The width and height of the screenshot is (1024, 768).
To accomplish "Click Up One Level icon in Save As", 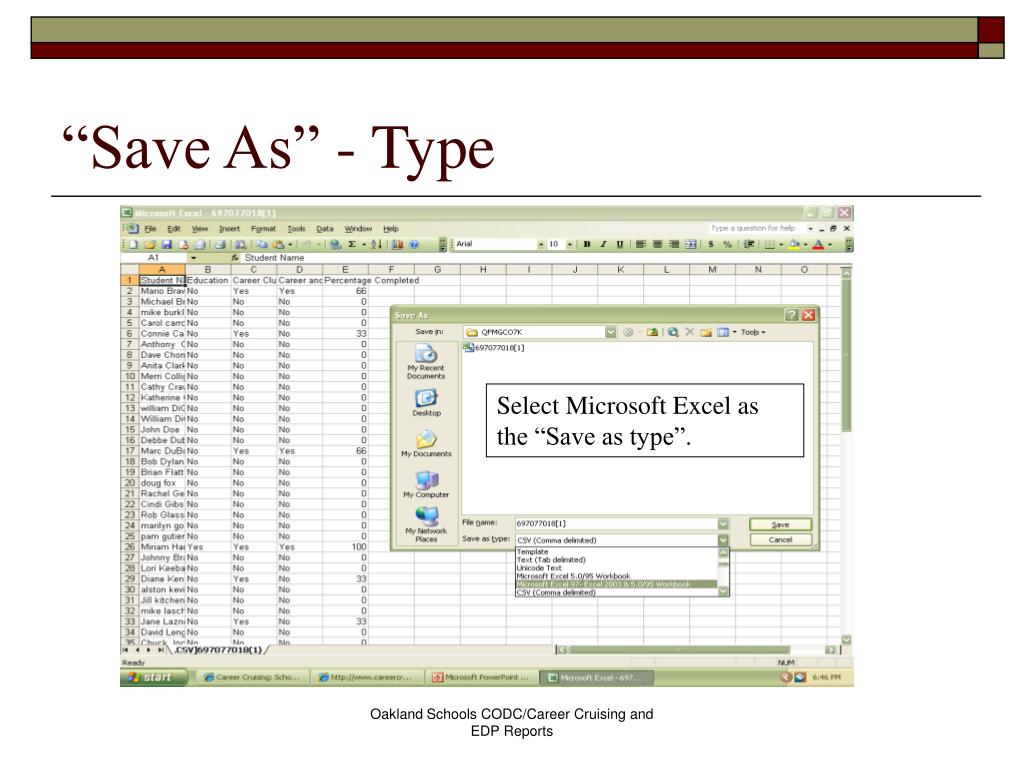I will pyautogui.click(x=652, y=332).
